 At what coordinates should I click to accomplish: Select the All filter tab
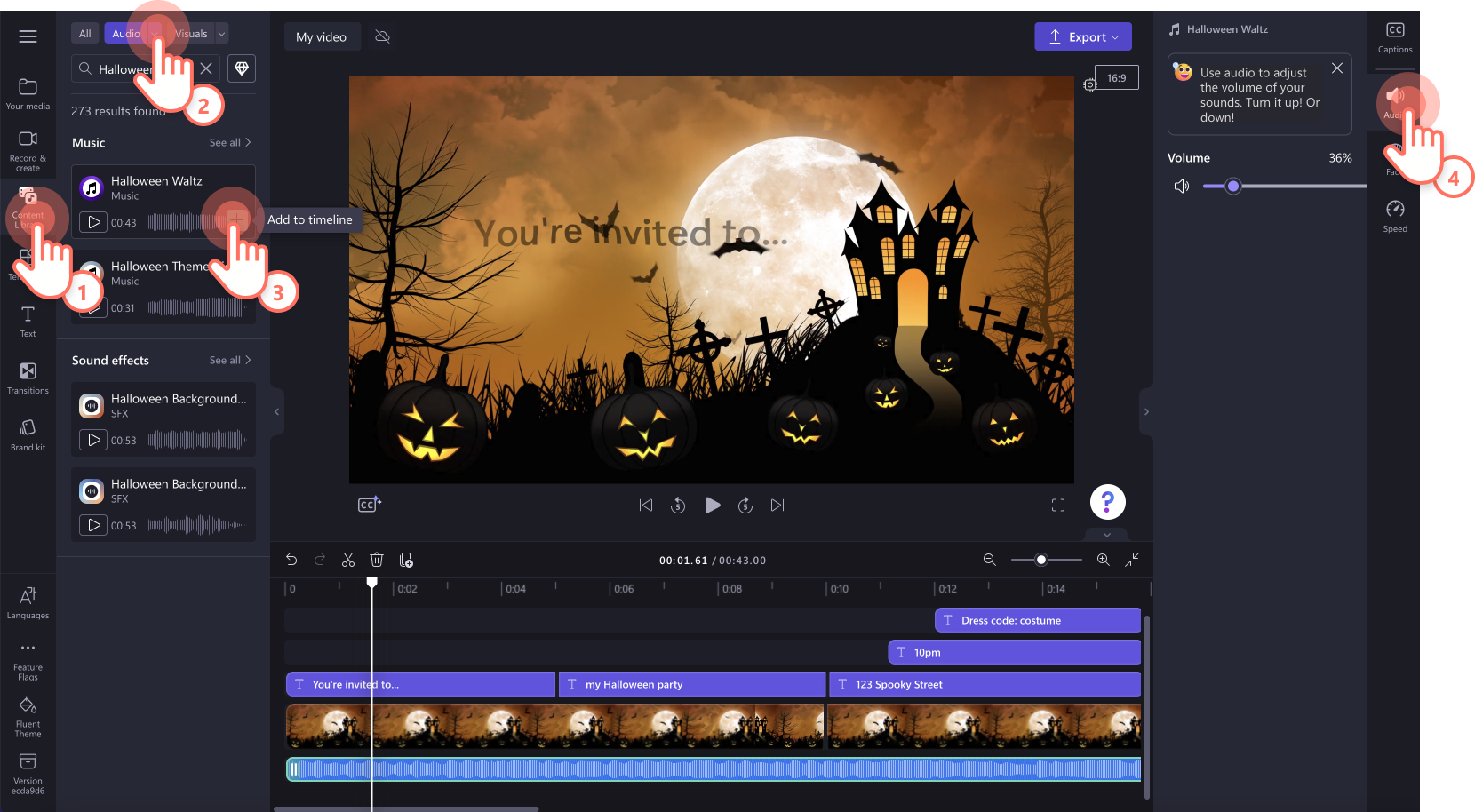85,34
